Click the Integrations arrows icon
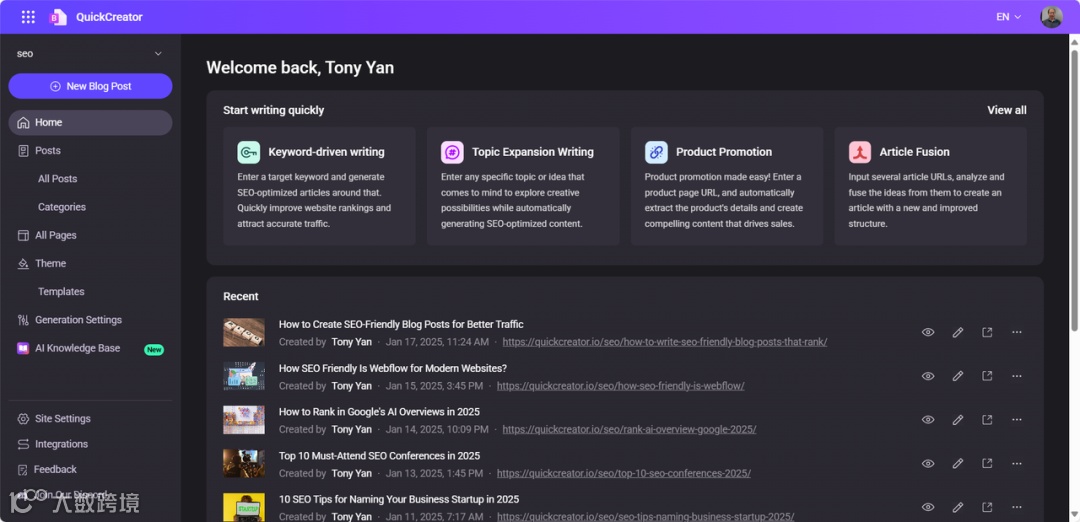This screenshot has height=522, width=1080. [x=23, y=444]
